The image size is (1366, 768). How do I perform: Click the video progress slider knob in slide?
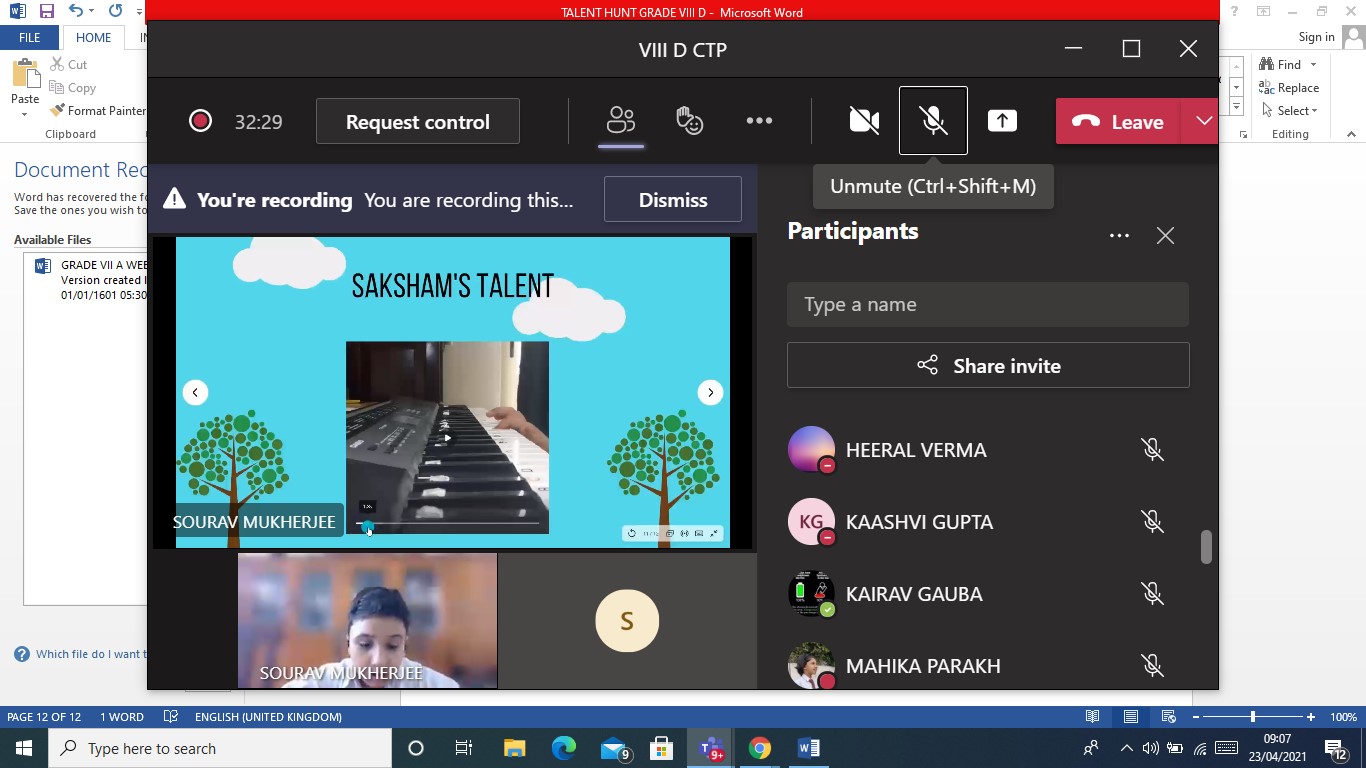367,525
